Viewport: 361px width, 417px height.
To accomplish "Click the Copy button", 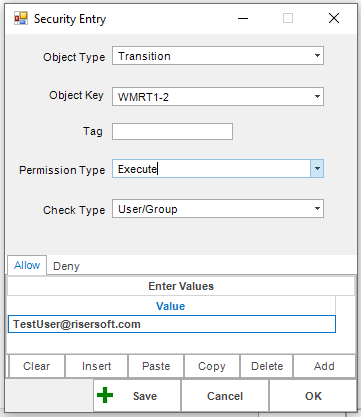I will click(x=212, y=366).
